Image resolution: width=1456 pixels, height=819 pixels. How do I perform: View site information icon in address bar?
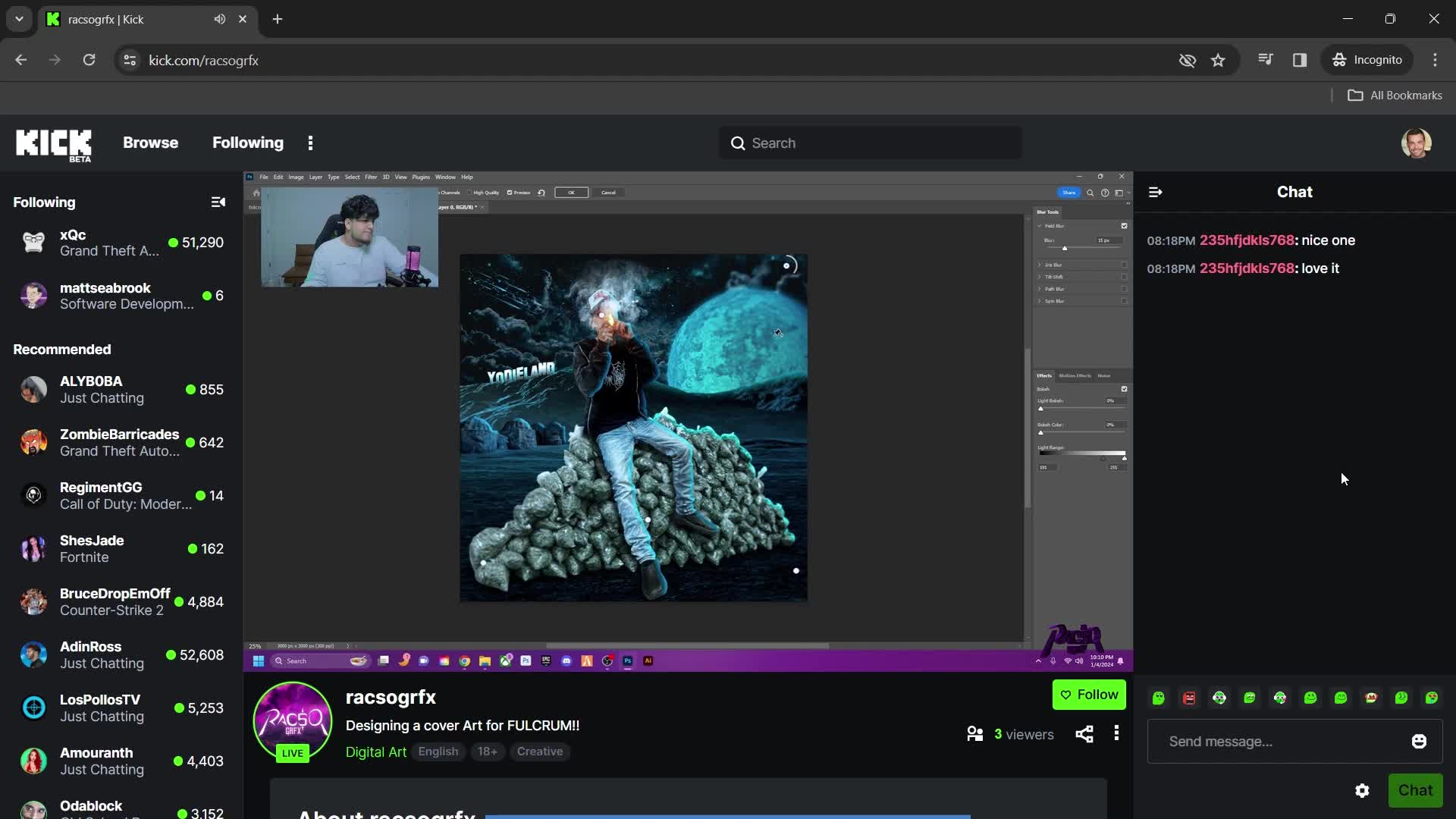130,60
